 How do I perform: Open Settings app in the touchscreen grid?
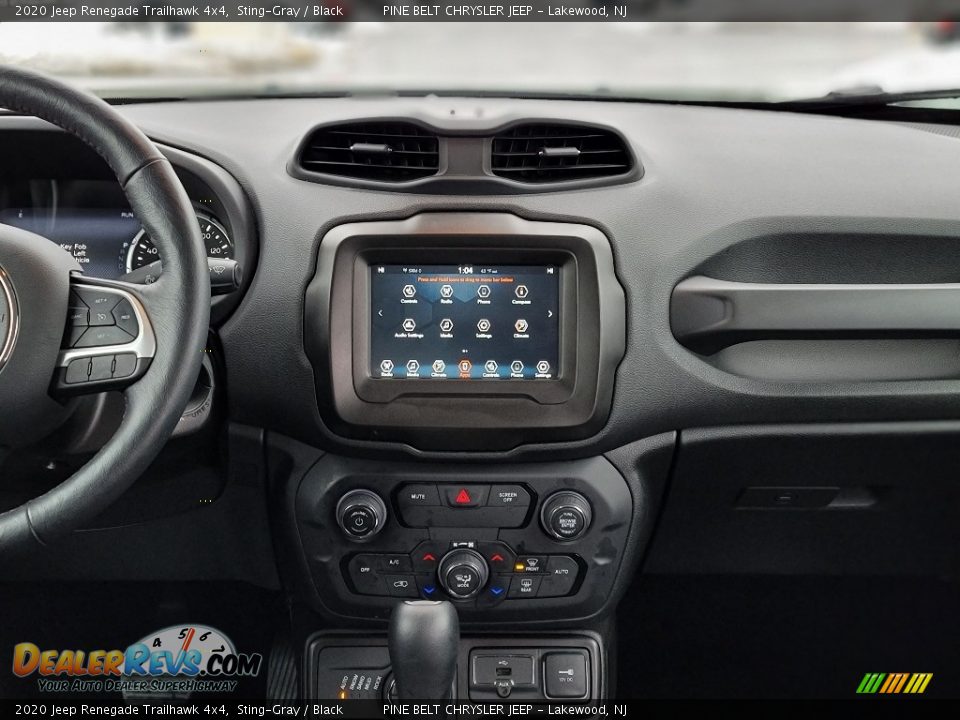[x=484, y=328]
